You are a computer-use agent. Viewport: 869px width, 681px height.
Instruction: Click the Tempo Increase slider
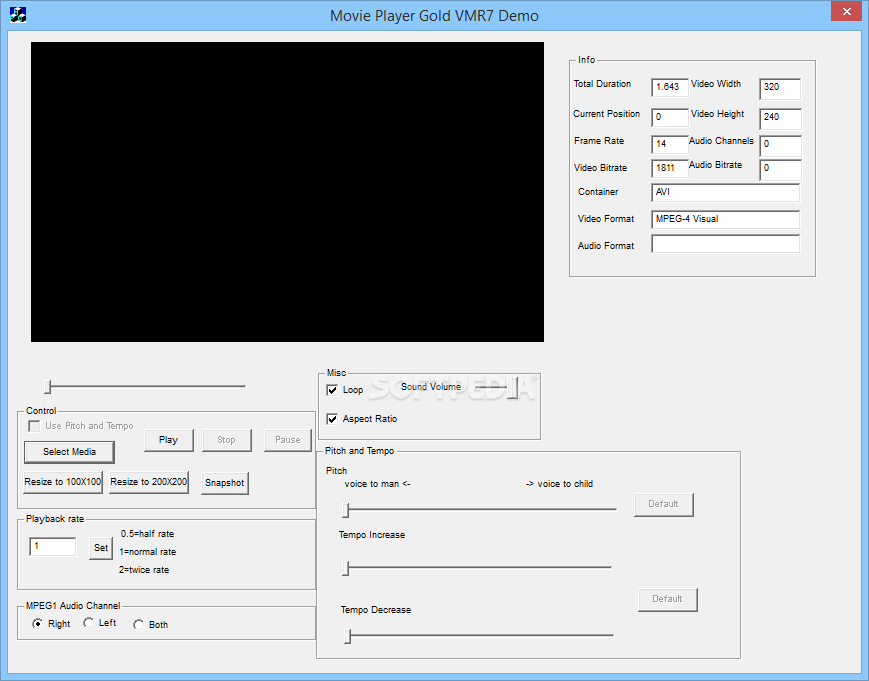tap(477, 567)
